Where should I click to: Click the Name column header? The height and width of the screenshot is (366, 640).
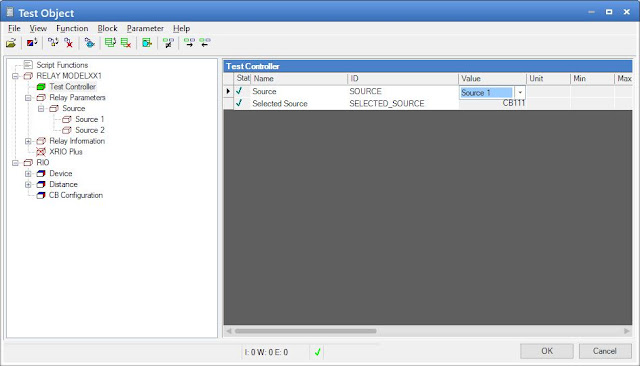point(299,78)
